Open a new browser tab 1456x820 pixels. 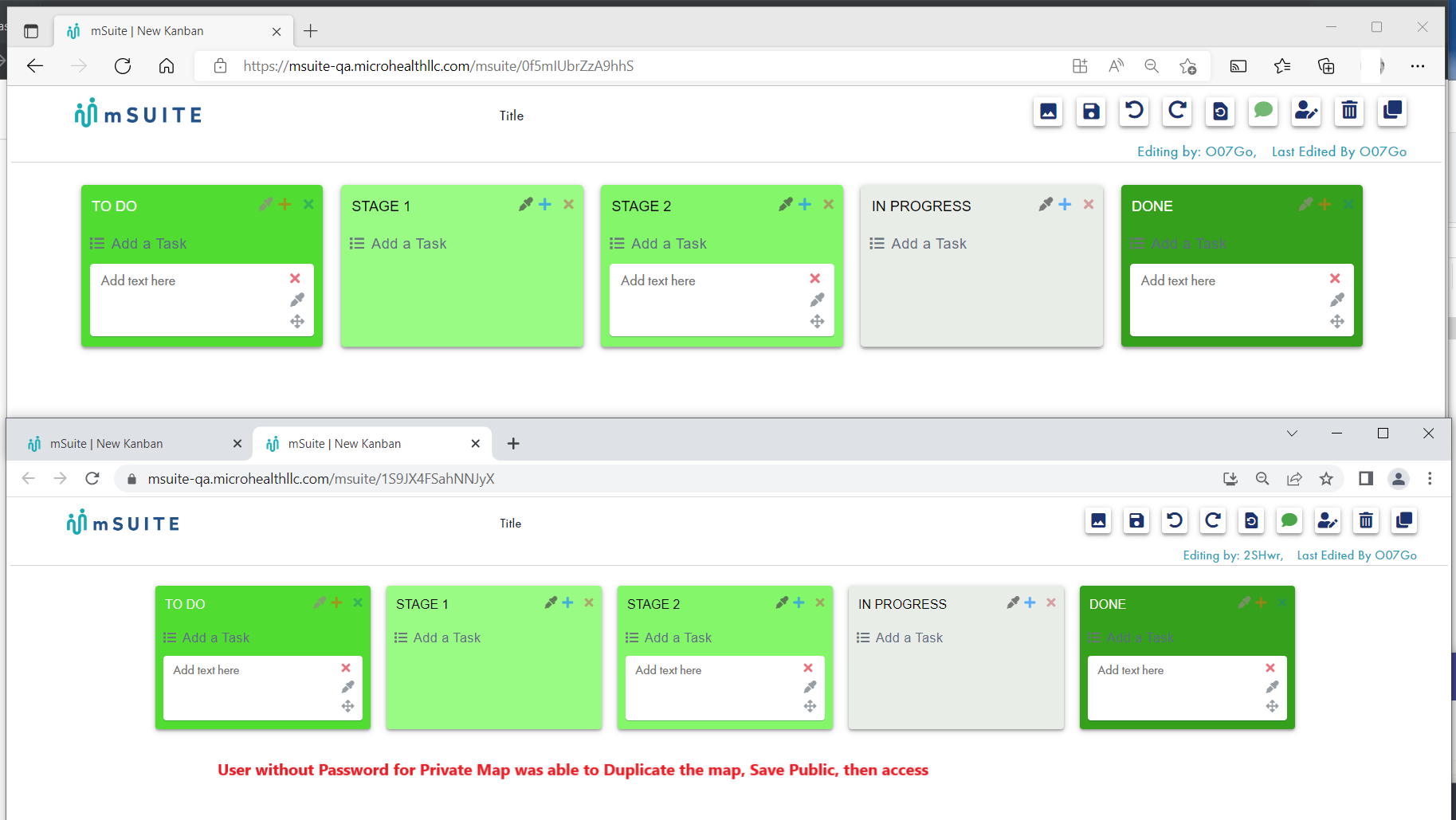311,30
